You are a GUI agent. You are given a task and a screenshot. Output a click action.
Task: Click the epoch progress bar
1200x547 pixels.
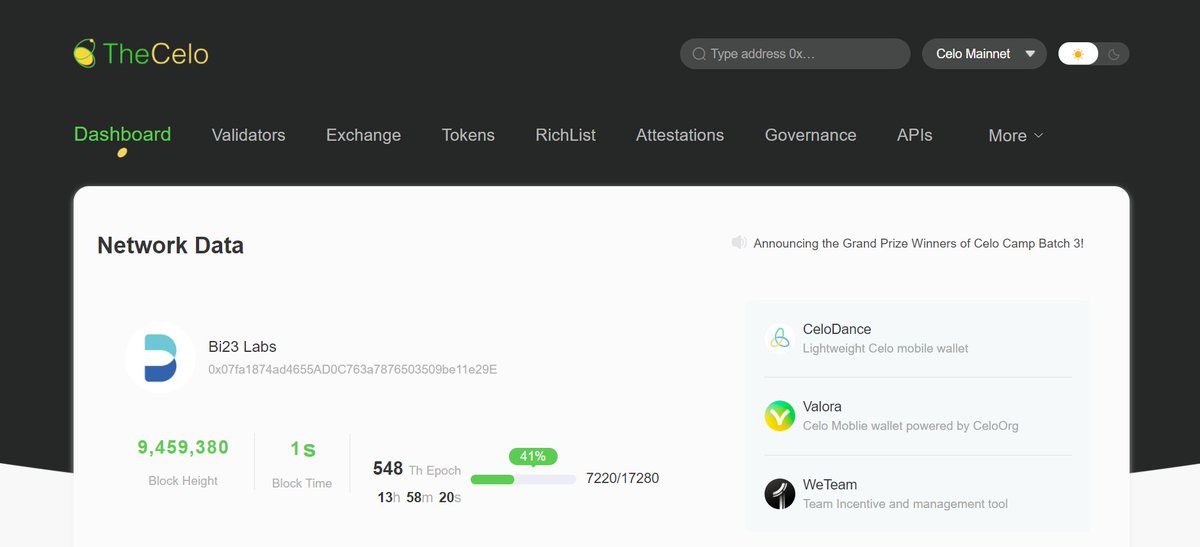click(523, 479)
